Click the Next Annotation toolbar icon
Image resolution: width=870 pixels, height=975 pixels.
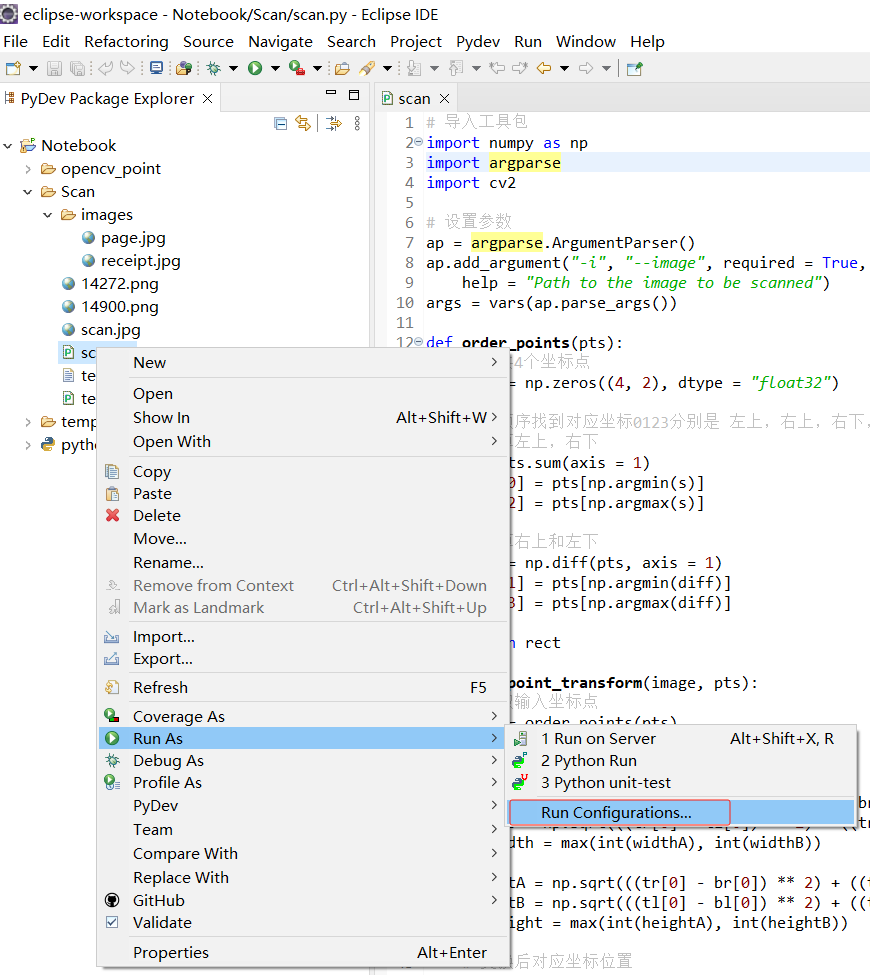click(x=414, y=68)
